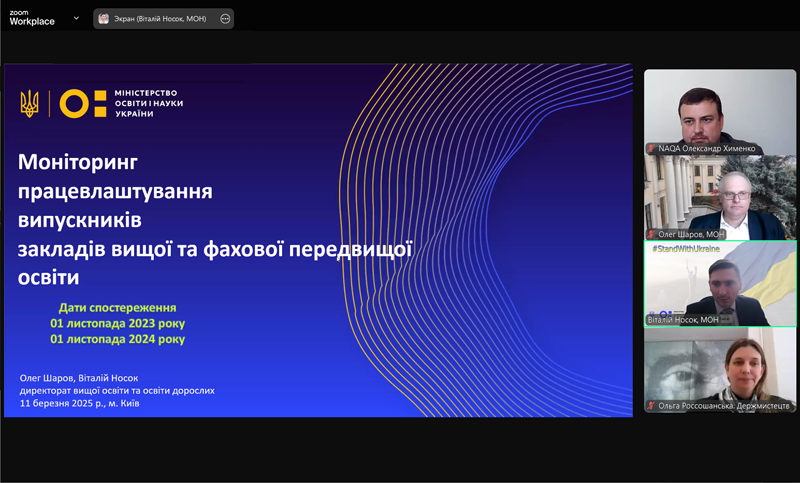
Task: Click the Zoom Workplace logo
Action: click(x=32, y=18)
